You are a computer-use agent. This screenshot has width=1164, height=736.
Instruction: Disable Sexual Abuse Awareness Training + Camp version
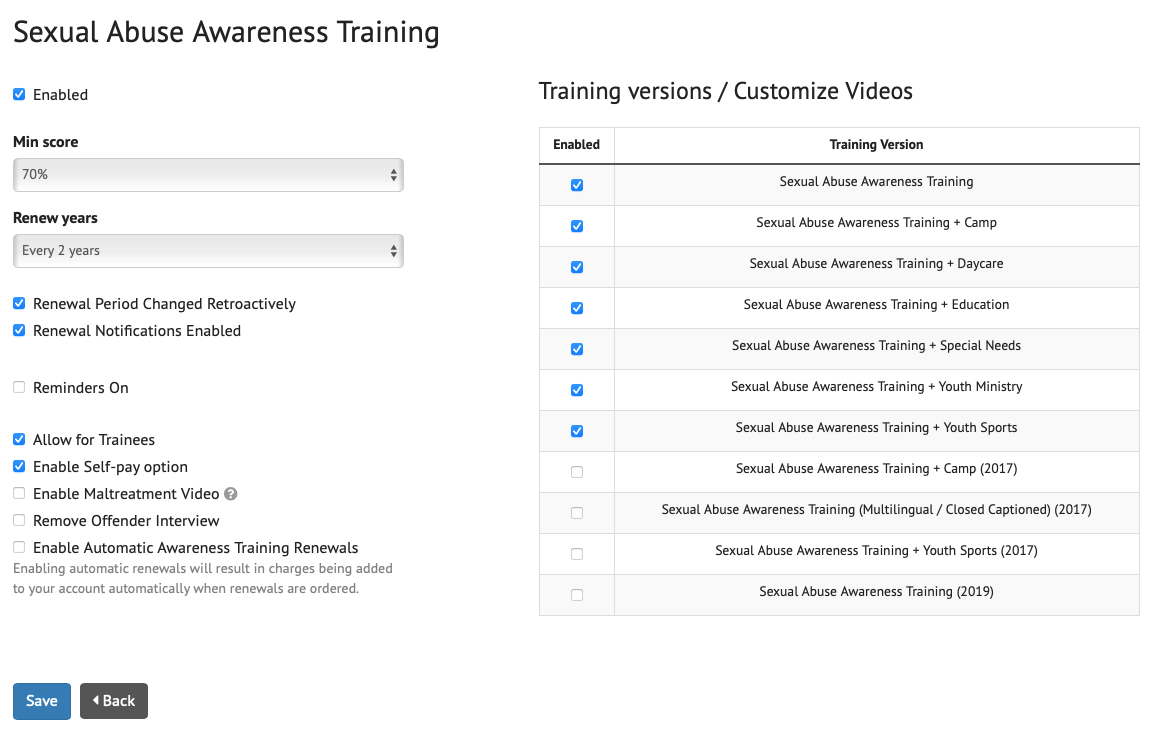point(576,225)
